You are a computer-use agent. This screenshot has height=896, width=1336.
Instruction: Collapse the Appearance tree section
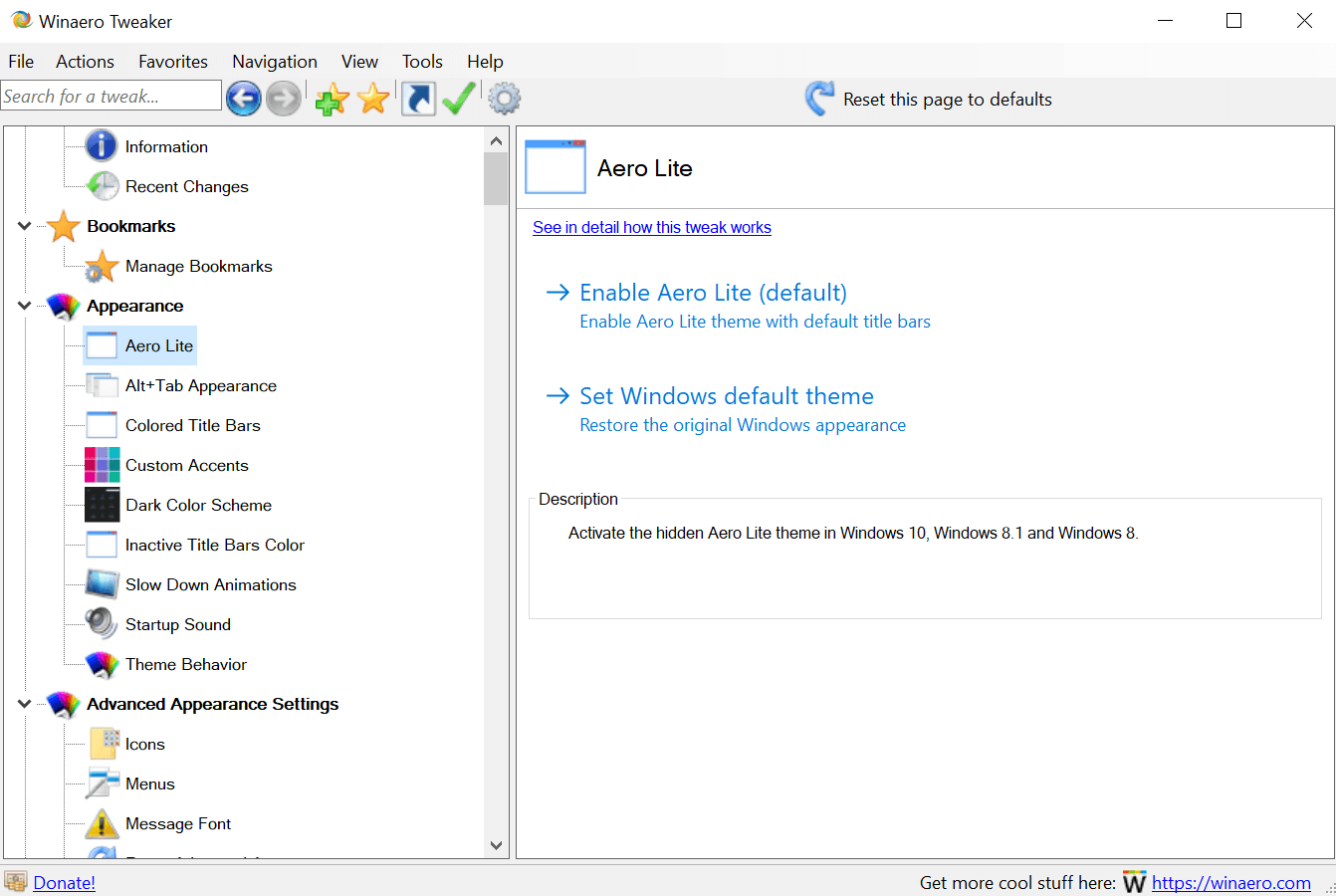(25, 306)
